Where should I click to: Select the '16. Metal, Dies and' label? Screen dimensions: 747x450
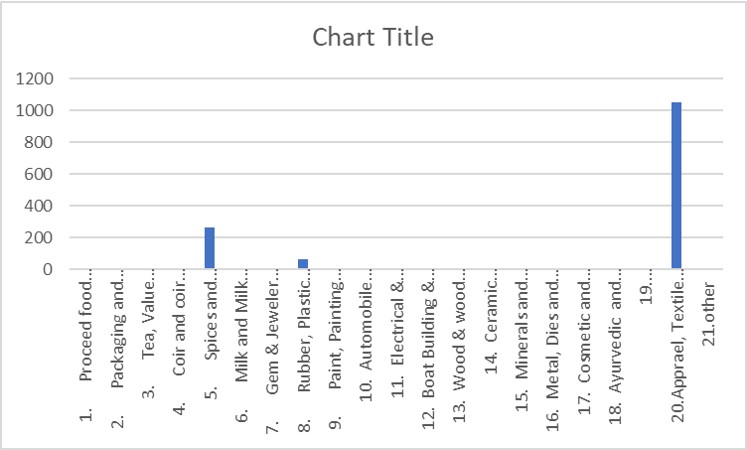[553, 356]
